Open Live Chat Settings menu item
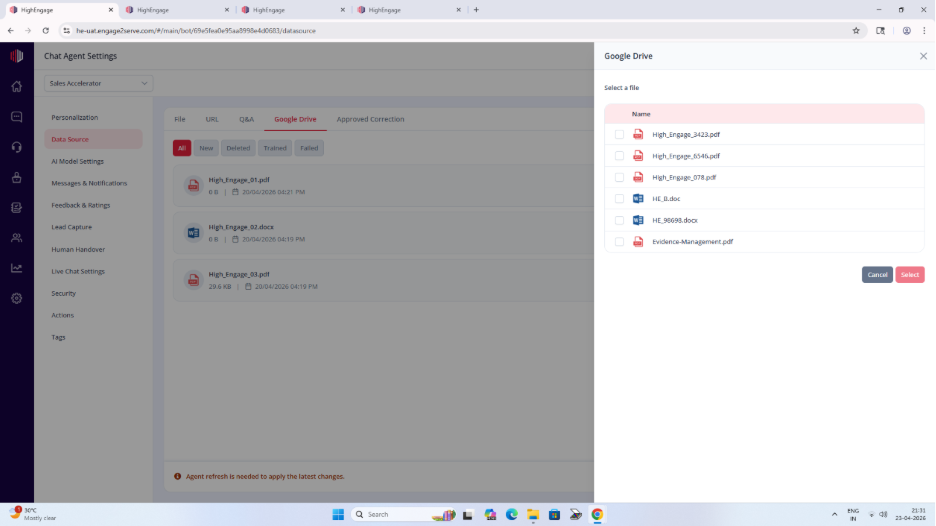The width and height of the screenshot is (936, 526). 78,272
